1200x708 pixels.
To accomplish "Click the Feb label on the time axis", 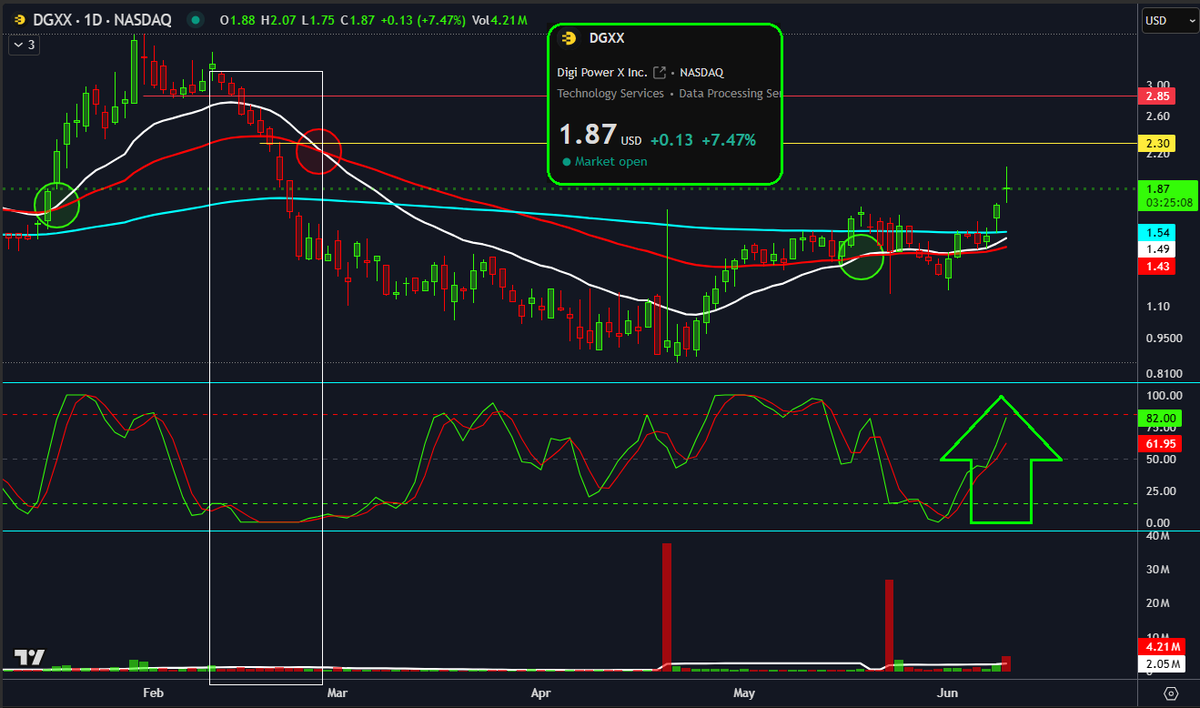I will pyautogui.click(x=152, y=692).
